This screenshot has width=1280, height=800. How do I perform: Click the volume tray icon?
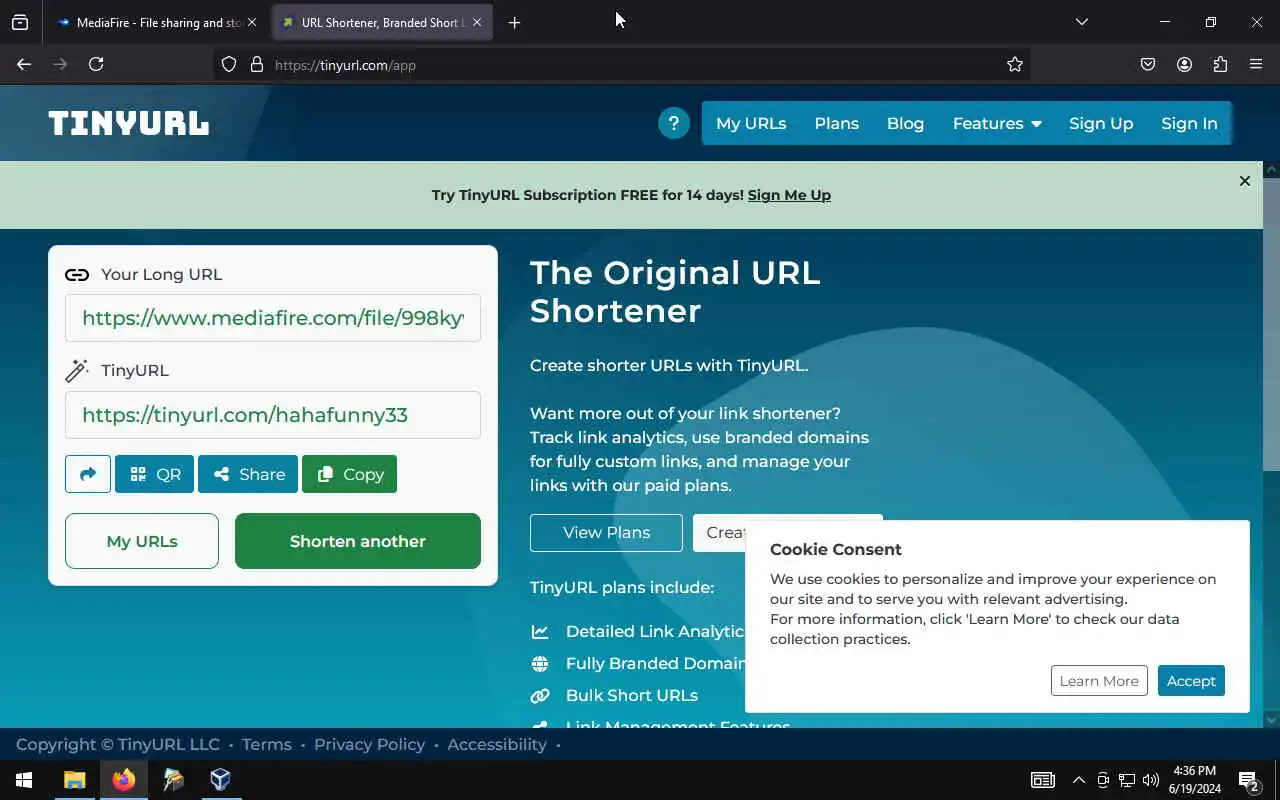1151,780
